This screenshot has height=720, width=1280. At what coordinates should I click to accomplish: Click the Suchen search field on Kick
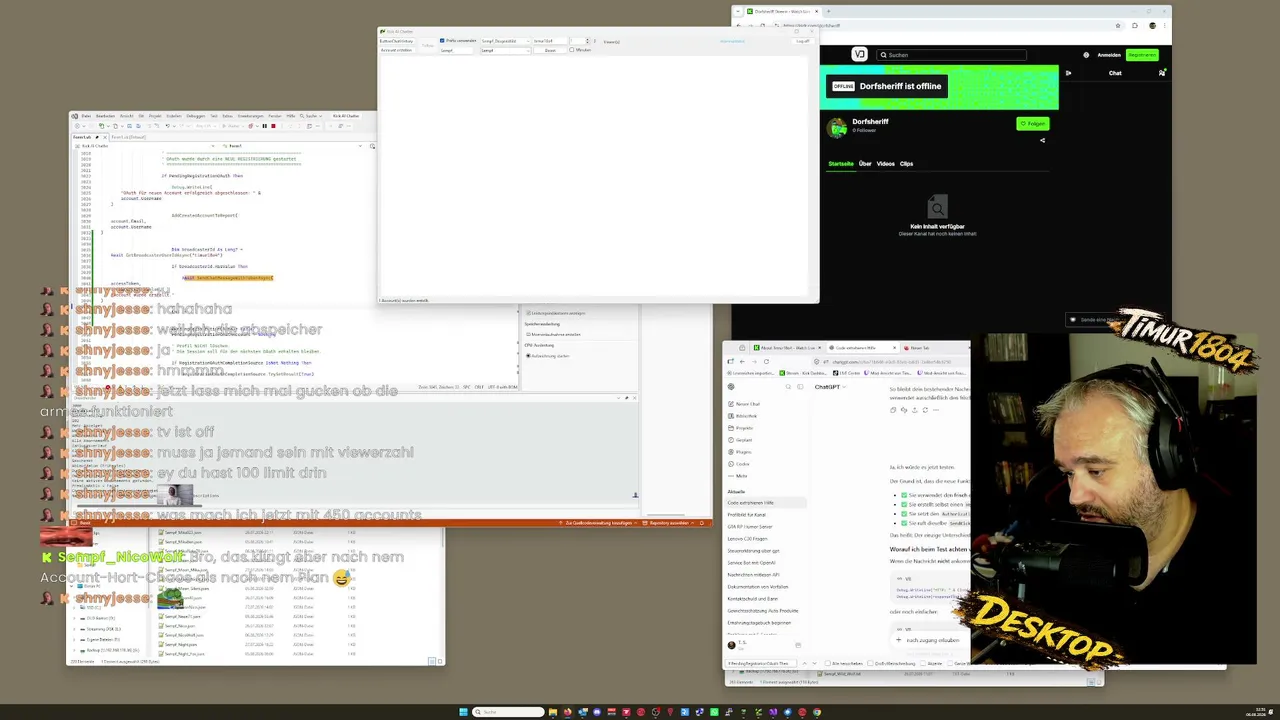point(950,55)
